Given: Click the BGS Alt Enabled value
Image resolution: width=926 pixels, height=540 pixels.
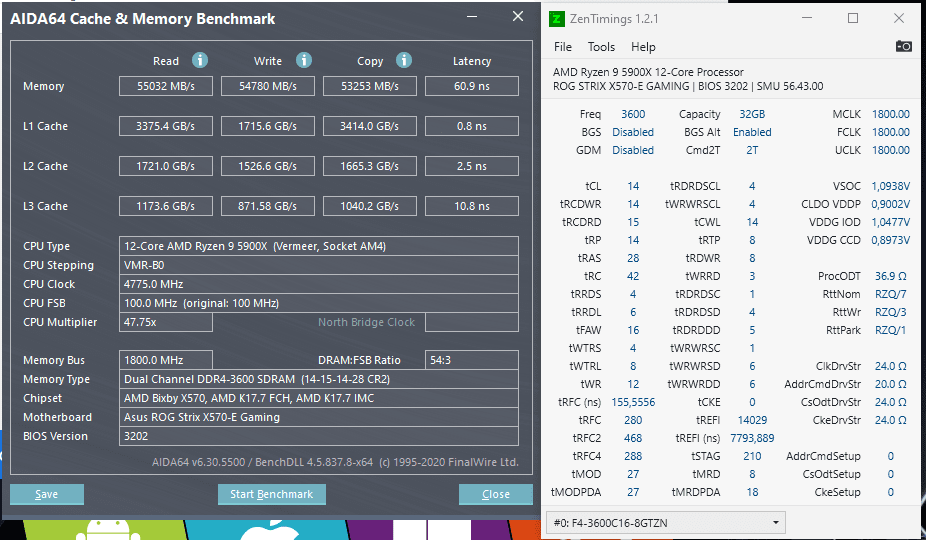Looking at the screenshot, I should [x=752, y=132].
